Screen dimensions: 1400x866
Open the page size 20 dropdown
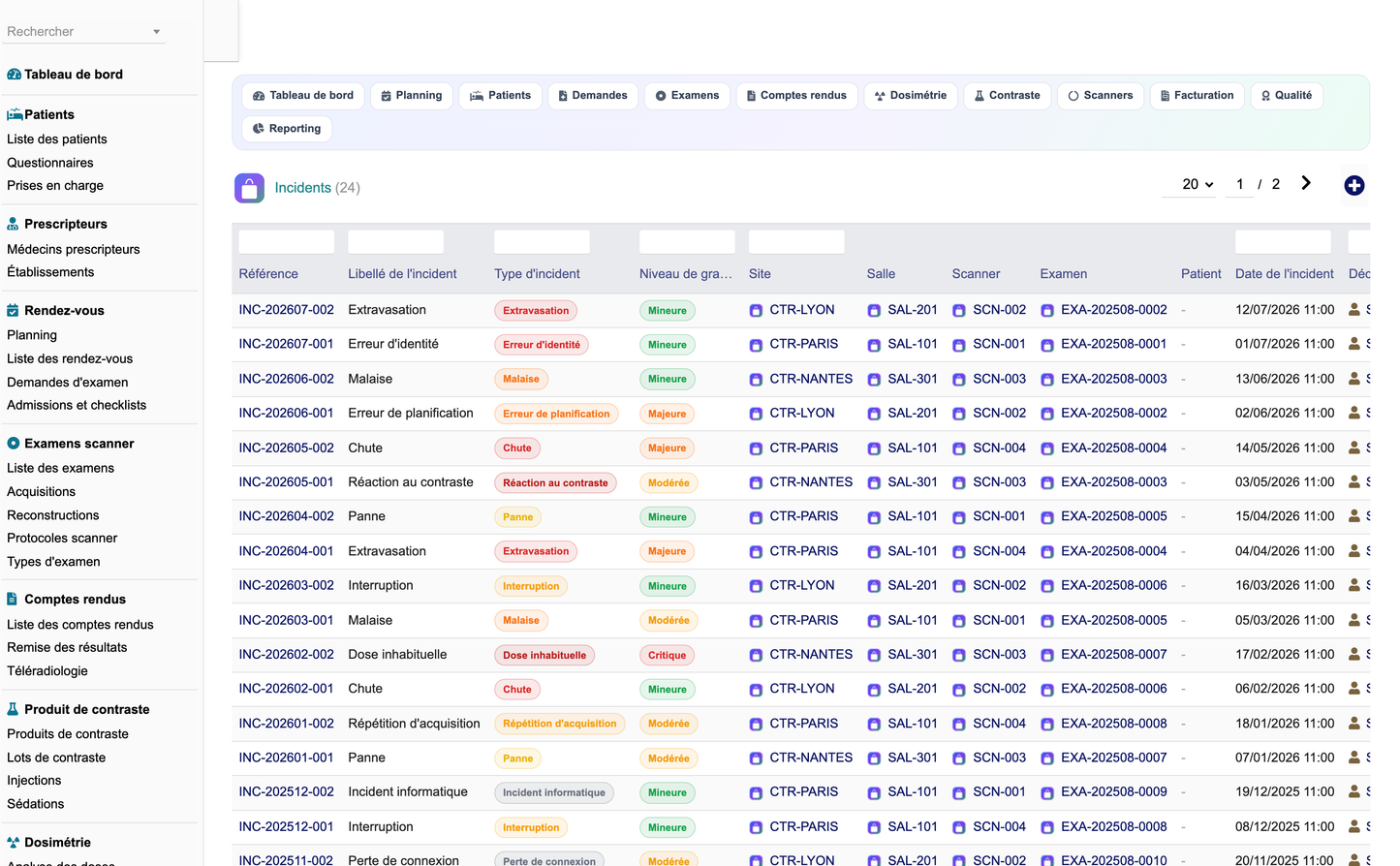(1198, 184)
